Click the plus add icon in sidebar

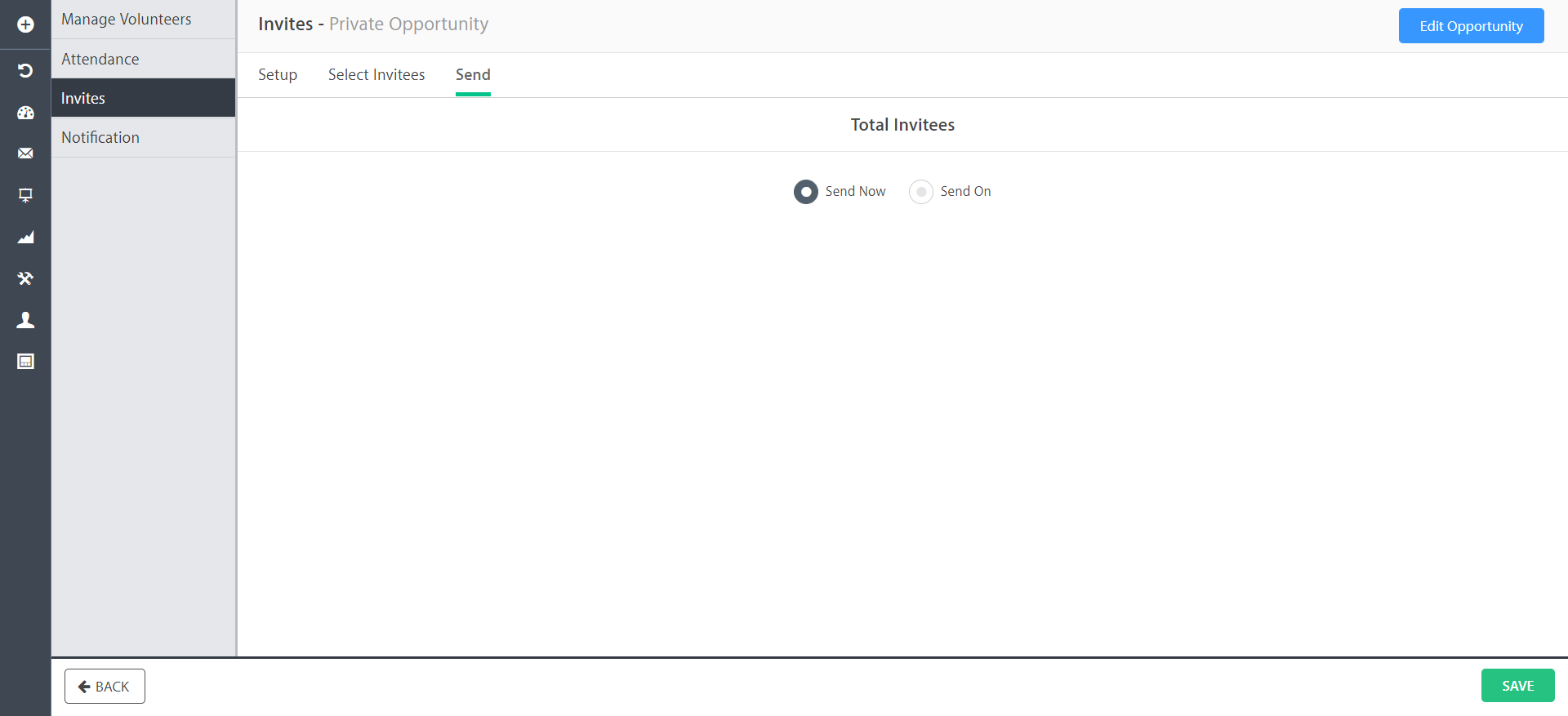click(x=25, y=24)
